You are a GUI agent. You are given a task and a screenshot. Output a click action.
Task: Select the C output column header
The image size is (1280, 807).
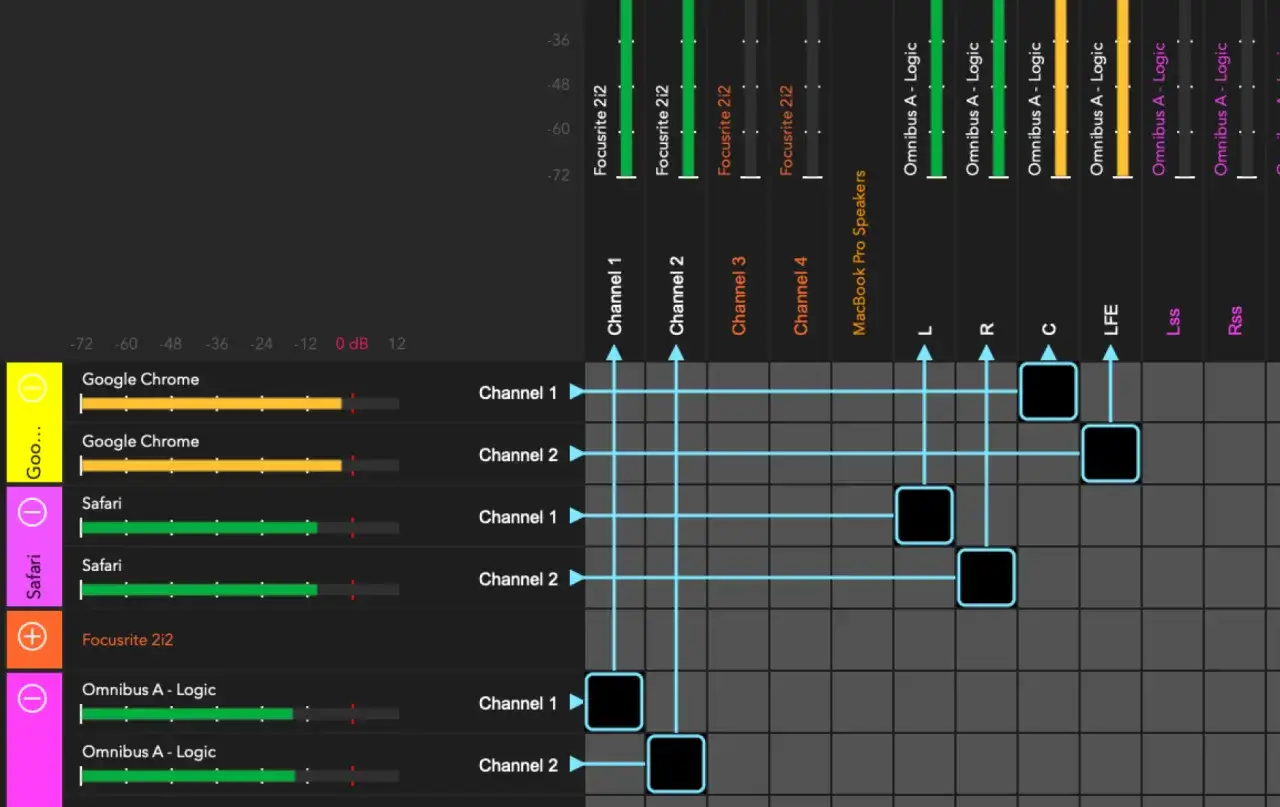tap(1049, 327)
